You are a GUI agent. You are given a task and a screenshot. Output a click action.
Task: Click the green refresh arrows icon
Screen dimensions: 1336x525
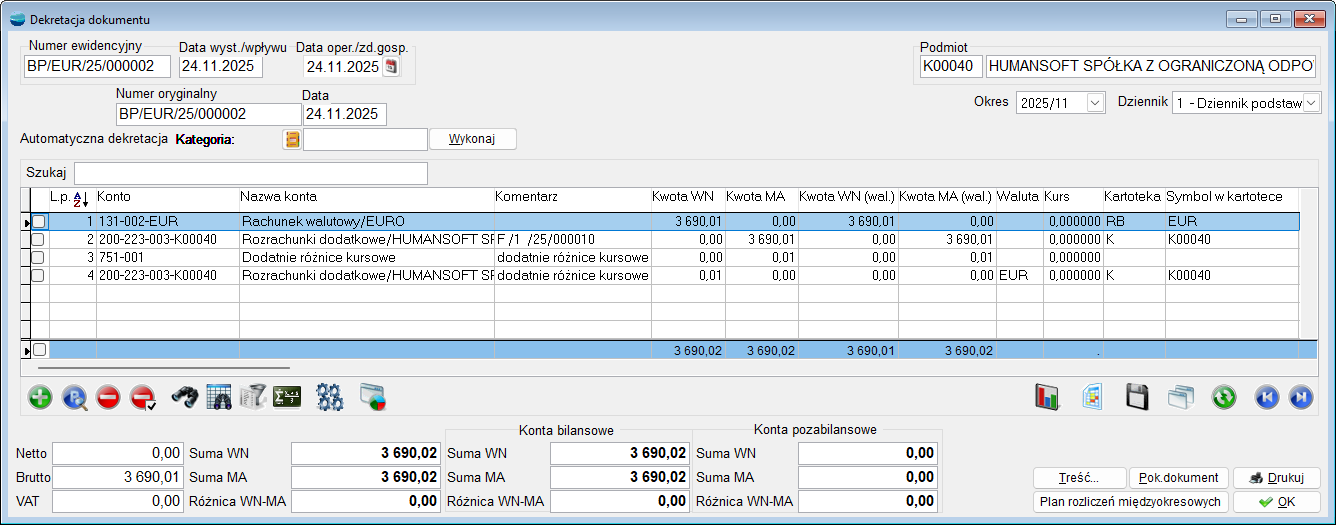coord(1223,397)
